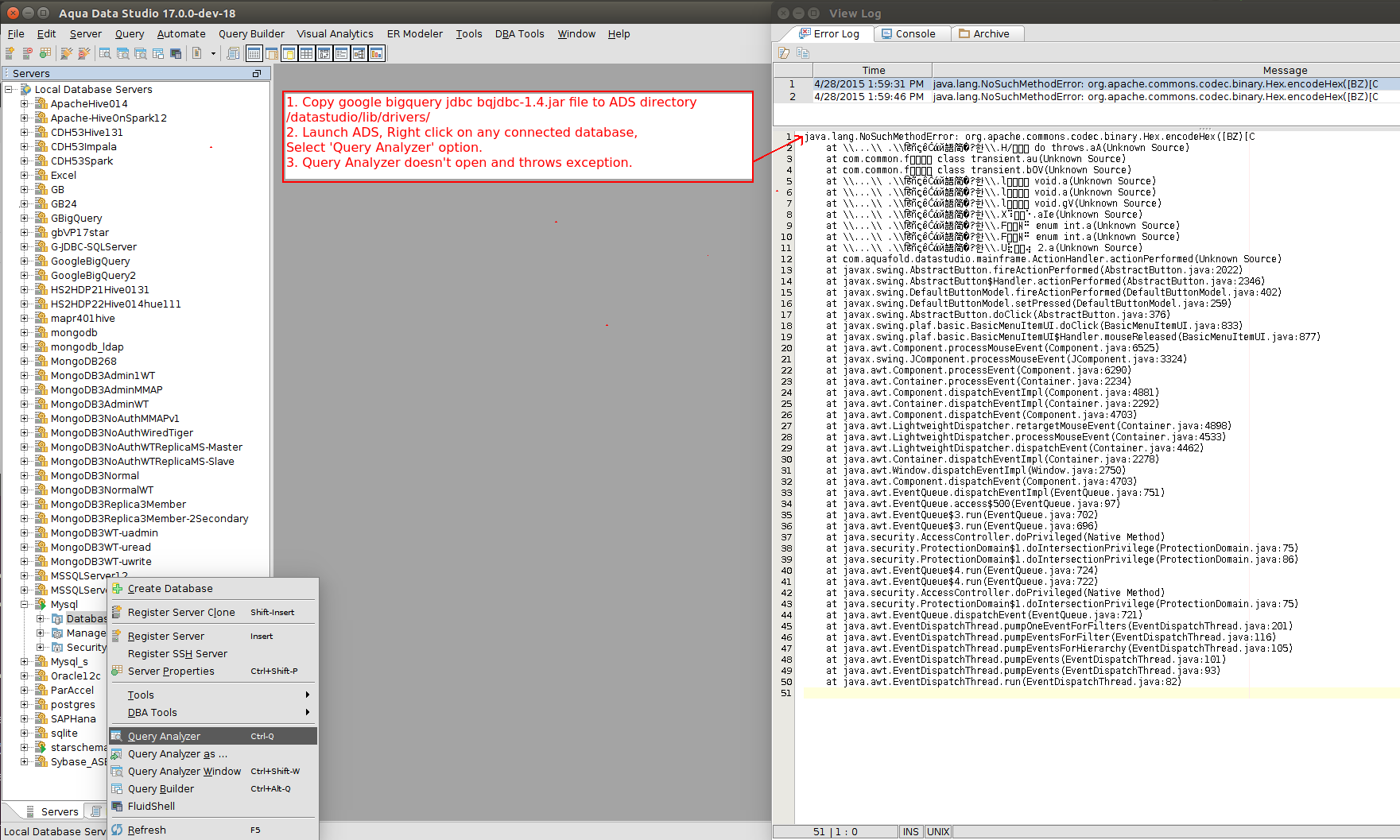
Task: Click the Connect server plug icon
Action: (x=67, y=53)
